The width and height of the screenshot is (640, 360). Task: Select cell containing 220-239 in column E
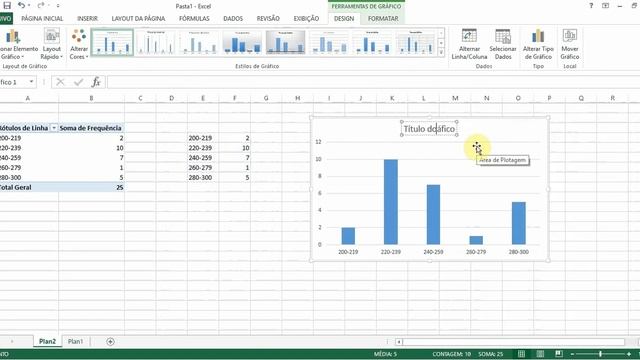tap(203, 148)
